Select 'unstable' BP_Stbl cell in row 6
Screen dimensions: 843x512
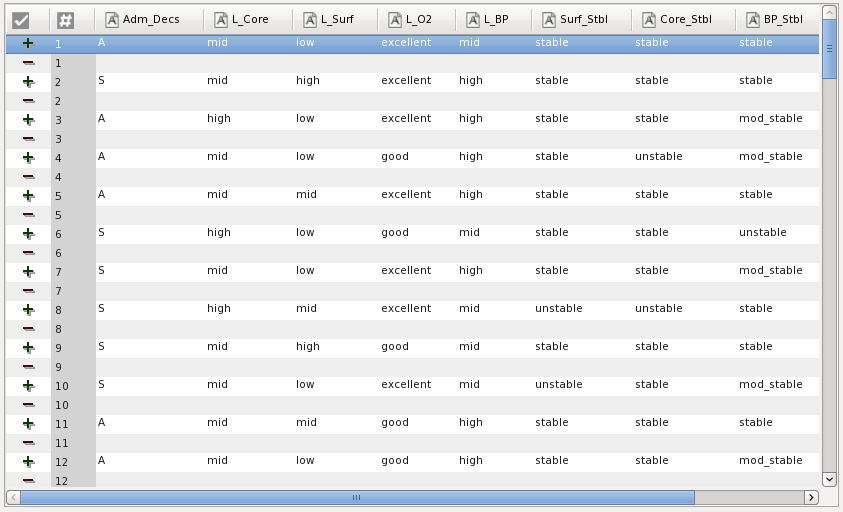click(762, 232)
